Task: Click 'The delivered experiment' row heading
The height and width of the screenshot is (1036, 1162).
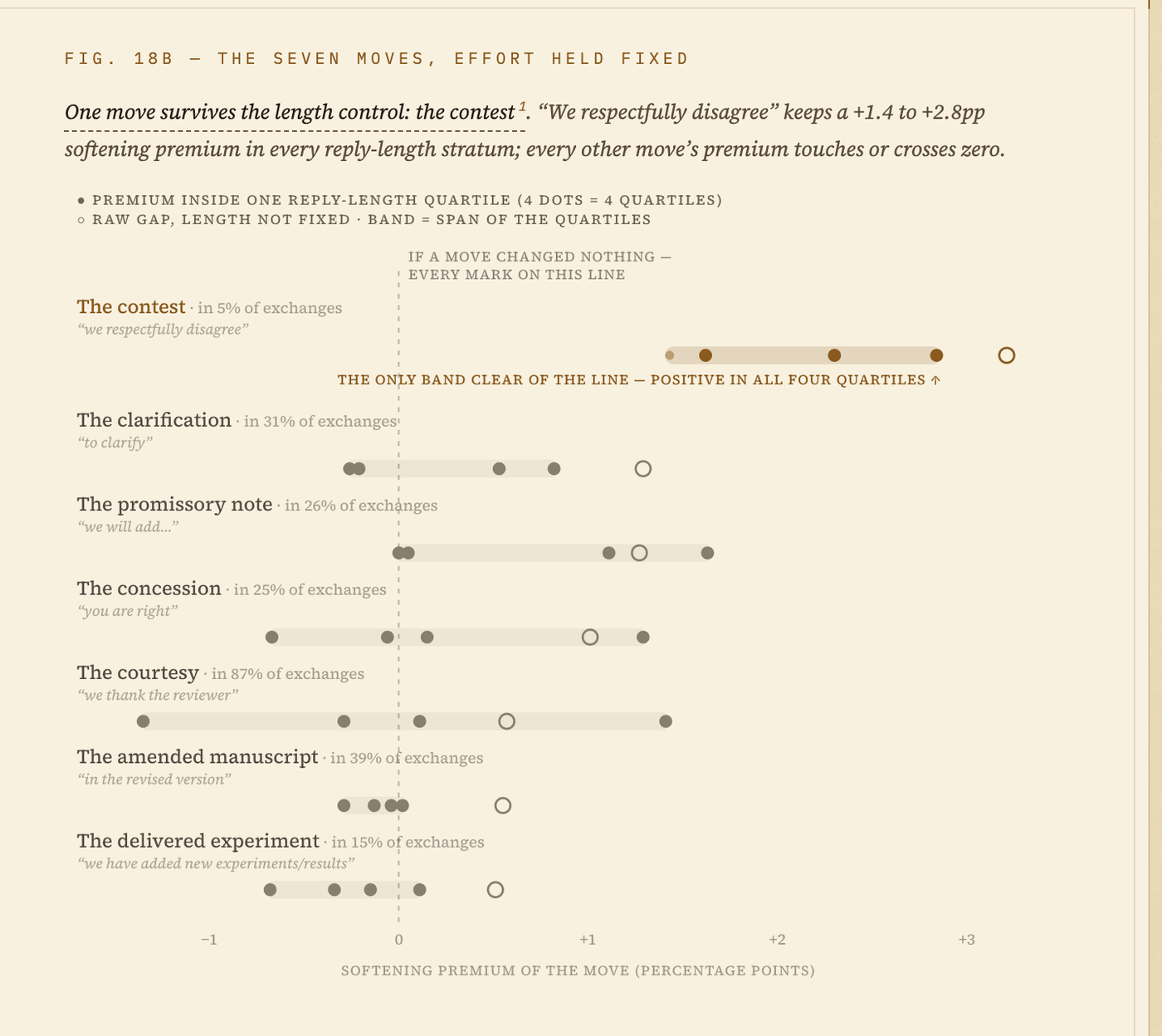Action: point(198,841)
